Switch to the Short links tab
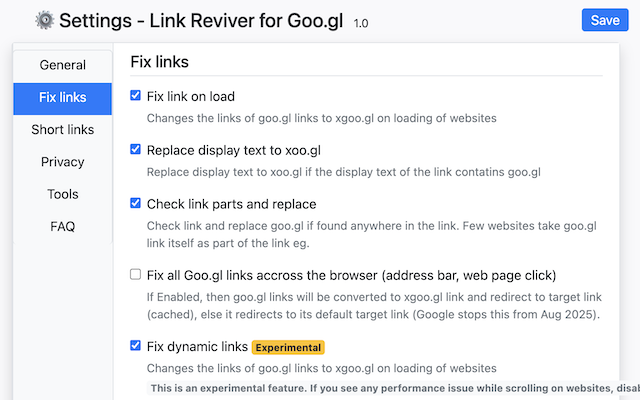 62,130
